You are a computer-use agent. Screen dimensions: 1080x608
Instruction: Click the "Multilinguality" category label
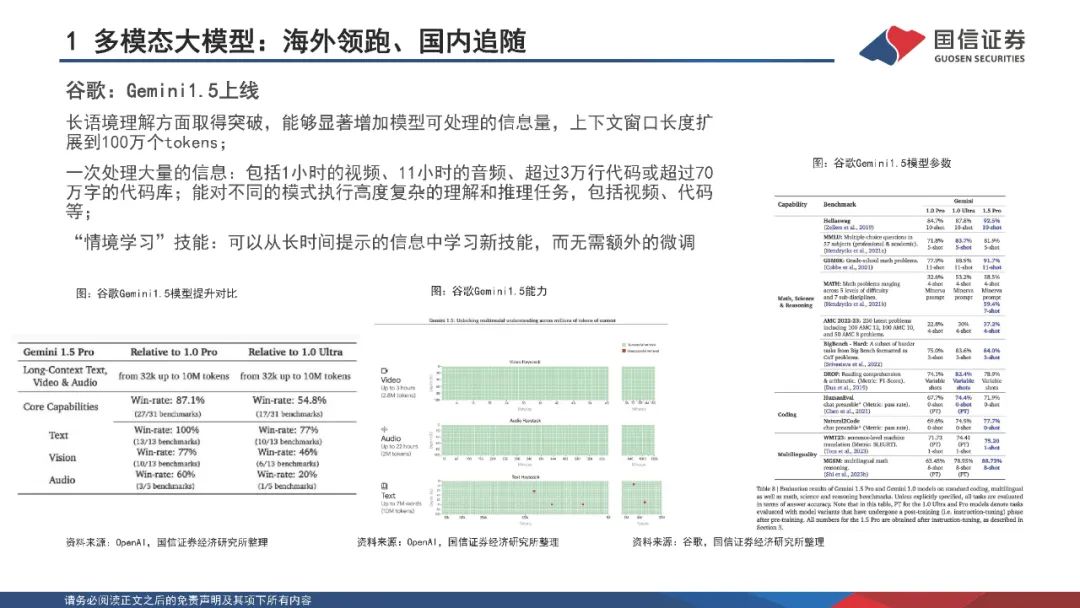click(x=797, y=454)
